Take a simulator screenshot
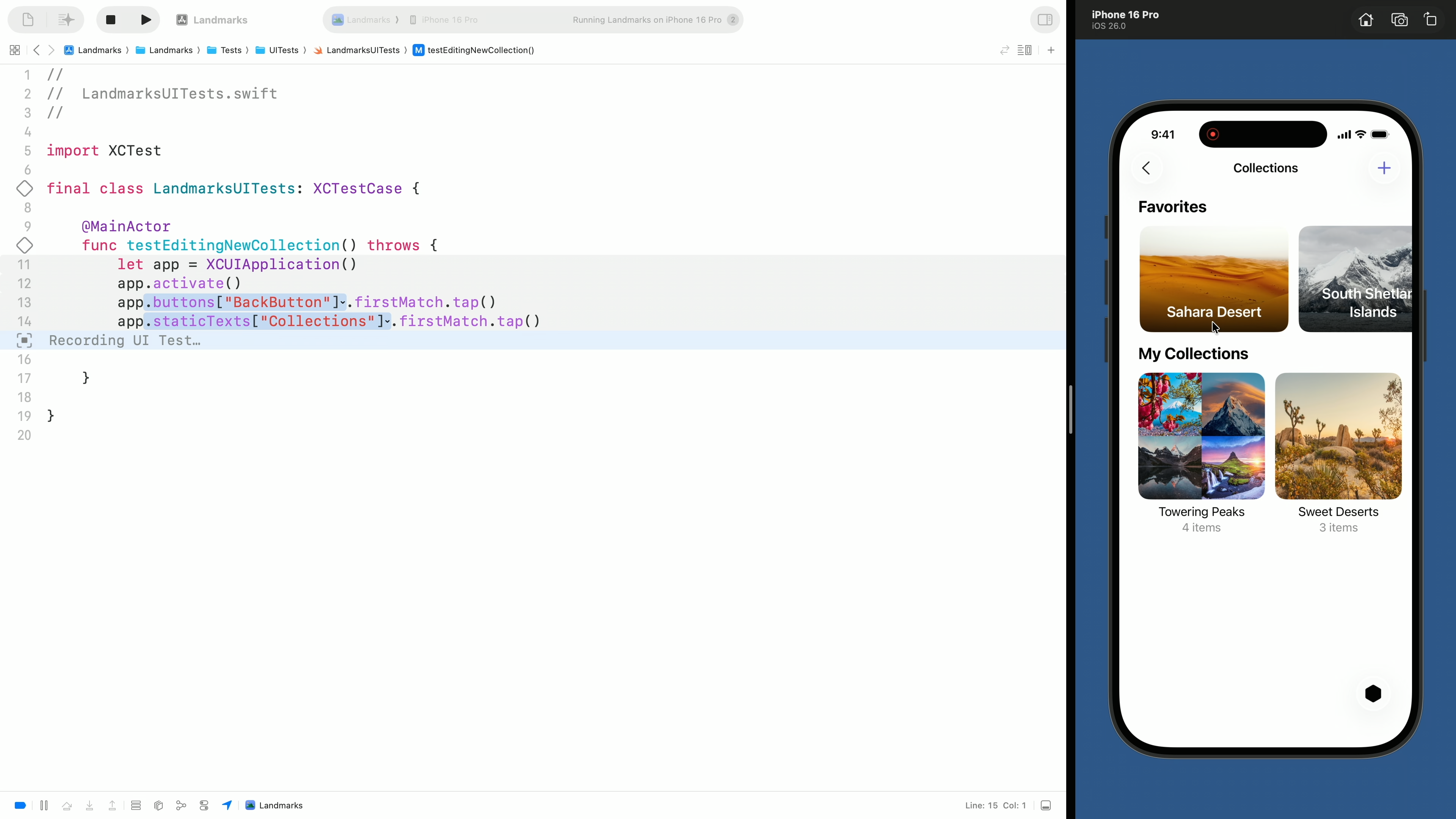The image size is (1456, 819). tap(1399, 20)
